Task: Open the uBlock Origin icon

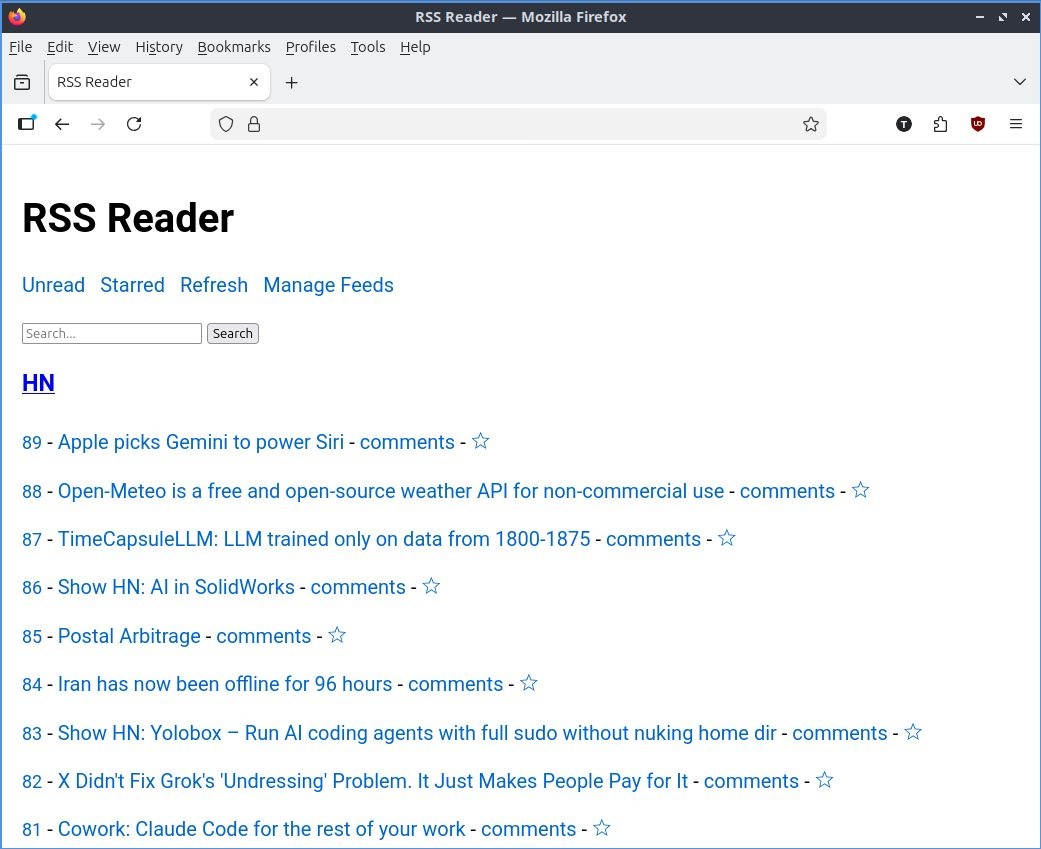Action: point(978,124)
